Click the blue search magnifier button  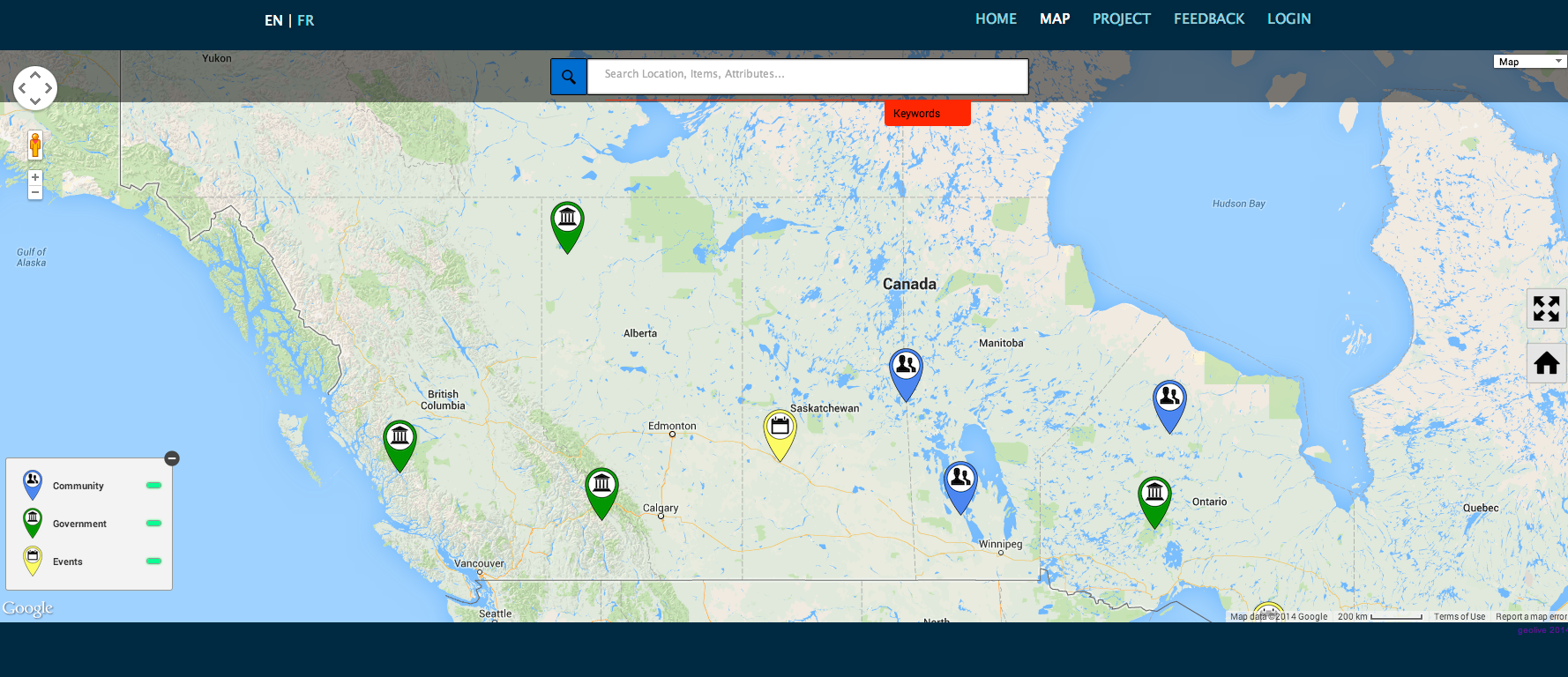click(x=569, y=77)
